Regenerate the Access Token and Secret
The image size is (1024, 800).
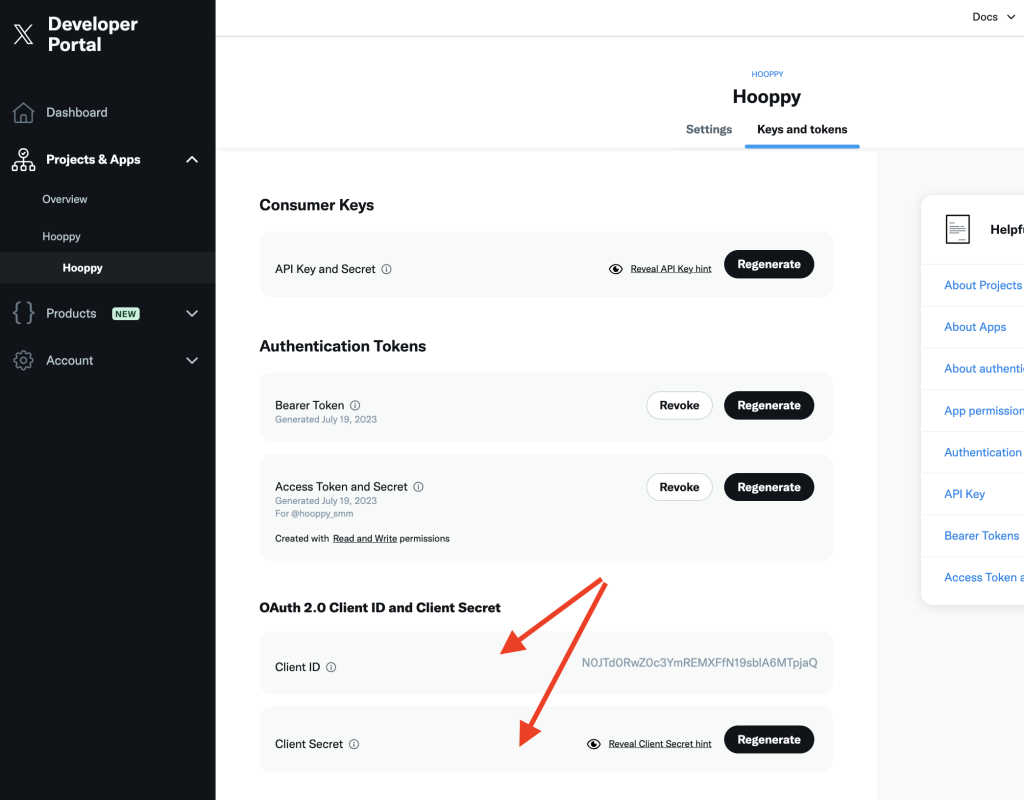(769, 487)
